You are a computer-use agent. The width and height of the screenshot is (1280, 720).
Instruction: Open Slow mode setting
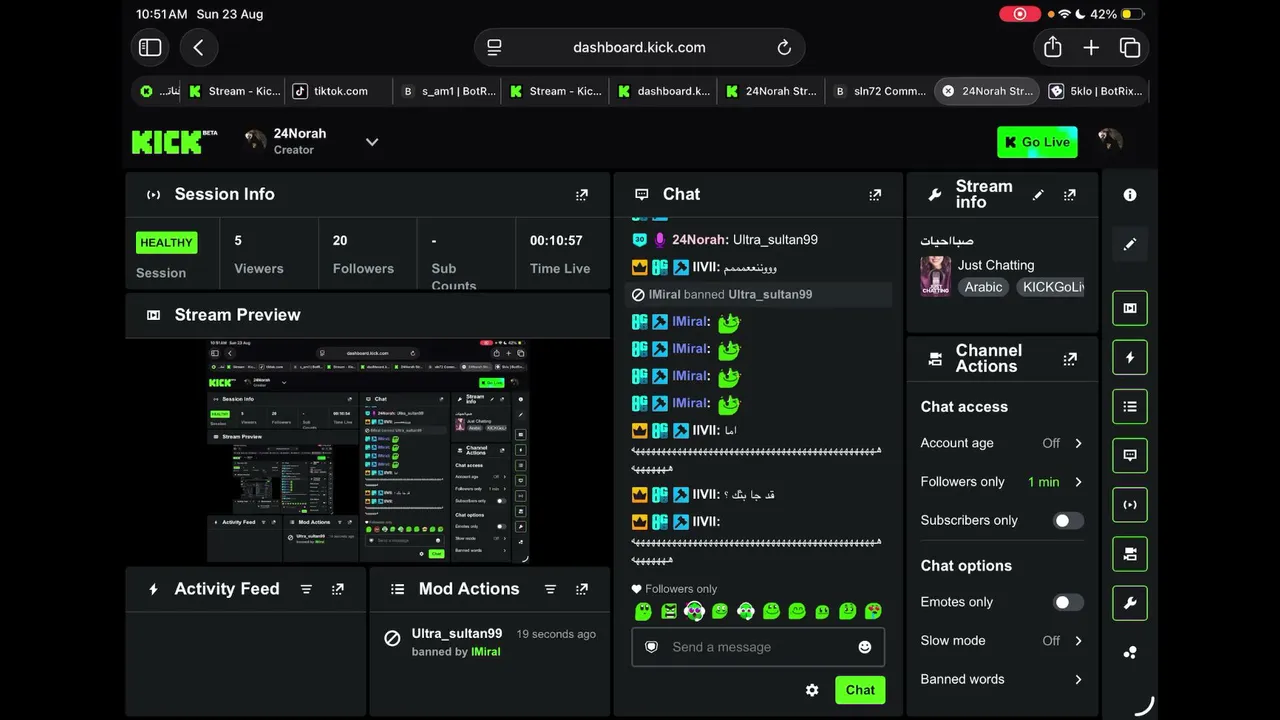pos(1002,641)
